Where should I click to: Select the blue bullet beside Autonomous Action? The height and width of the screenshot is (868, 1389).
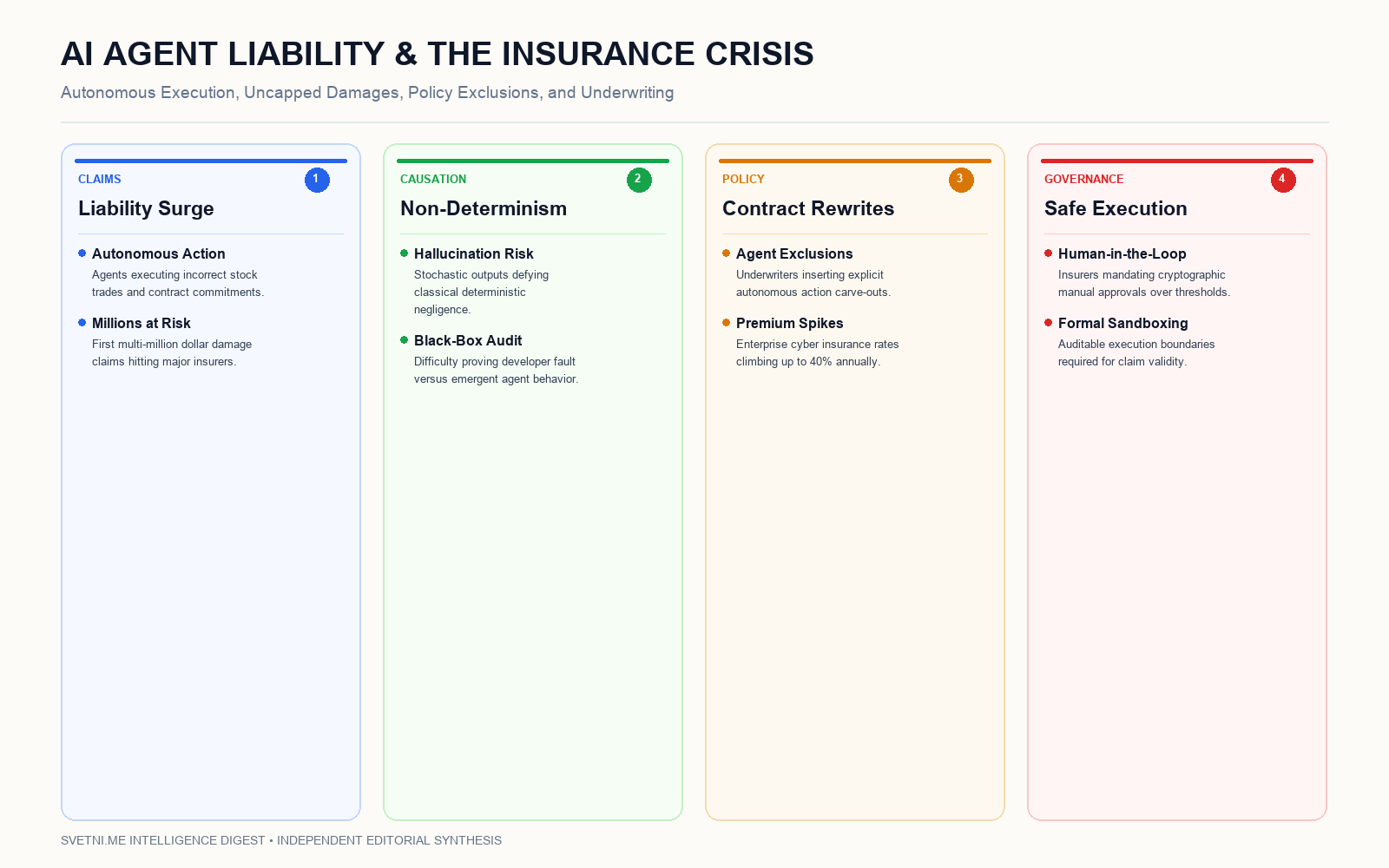pyautogui.click(x=82, y=253)
